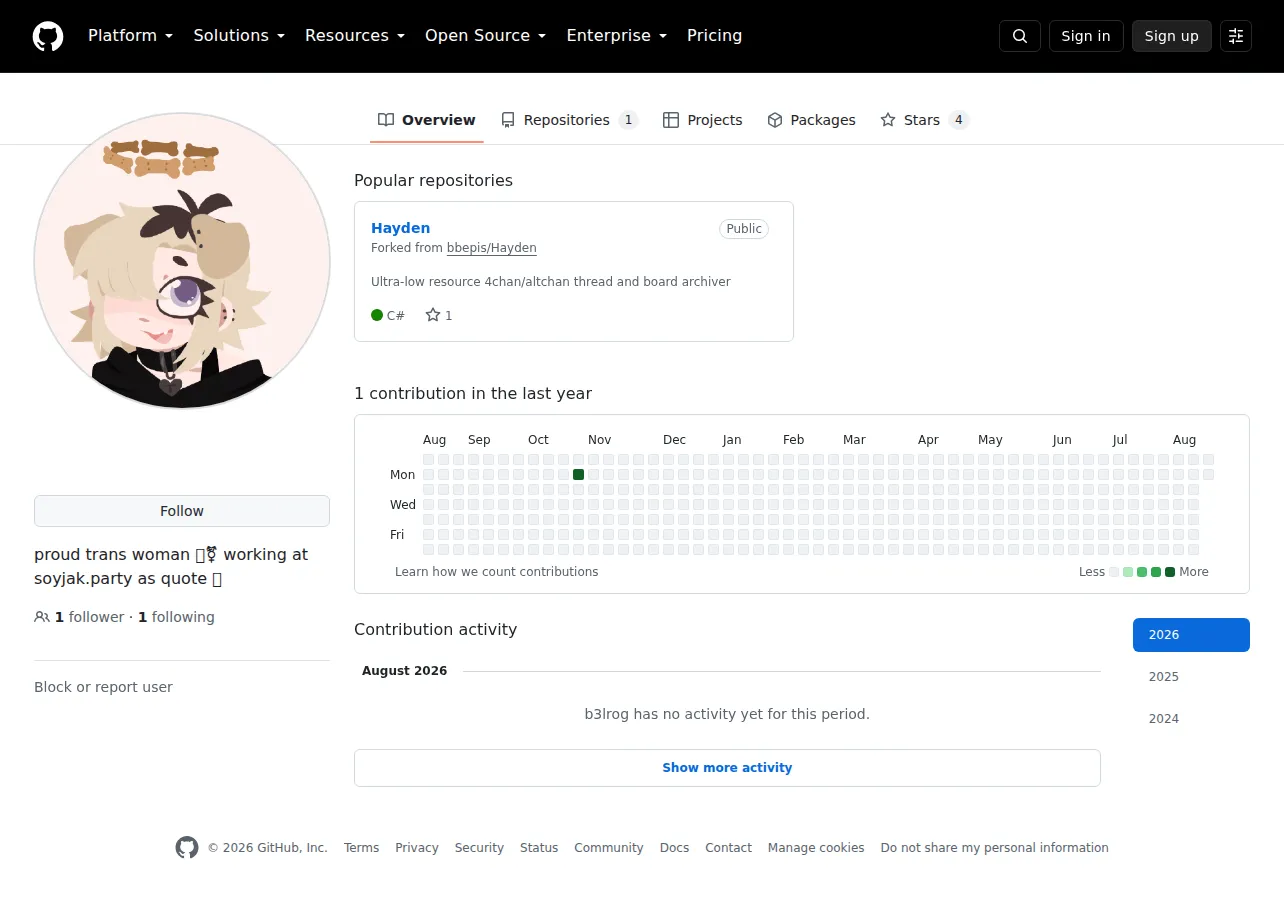1284x901 pixels.
Task: Open the footer Privacy link
Action: pyautogui.click(x=417, y=848)
